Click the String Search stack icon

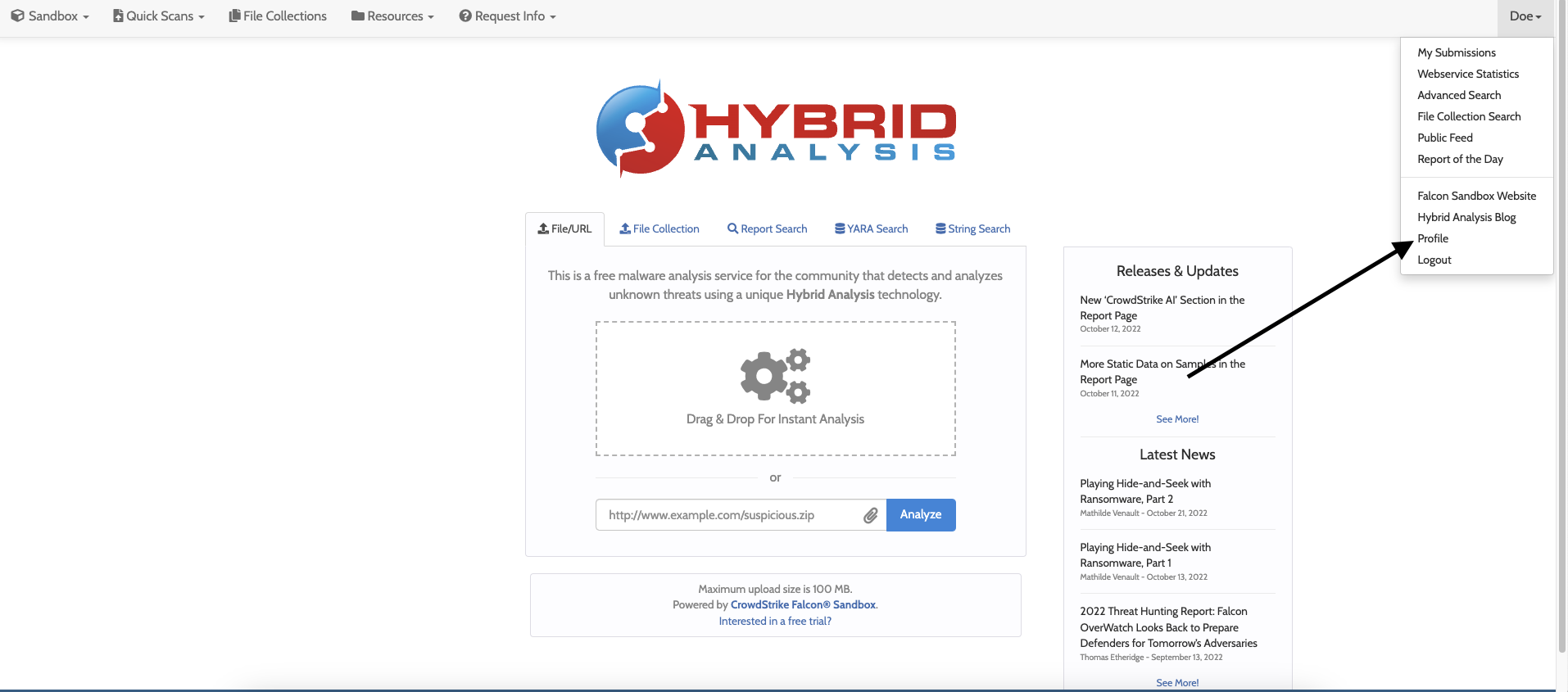(940, 228)
